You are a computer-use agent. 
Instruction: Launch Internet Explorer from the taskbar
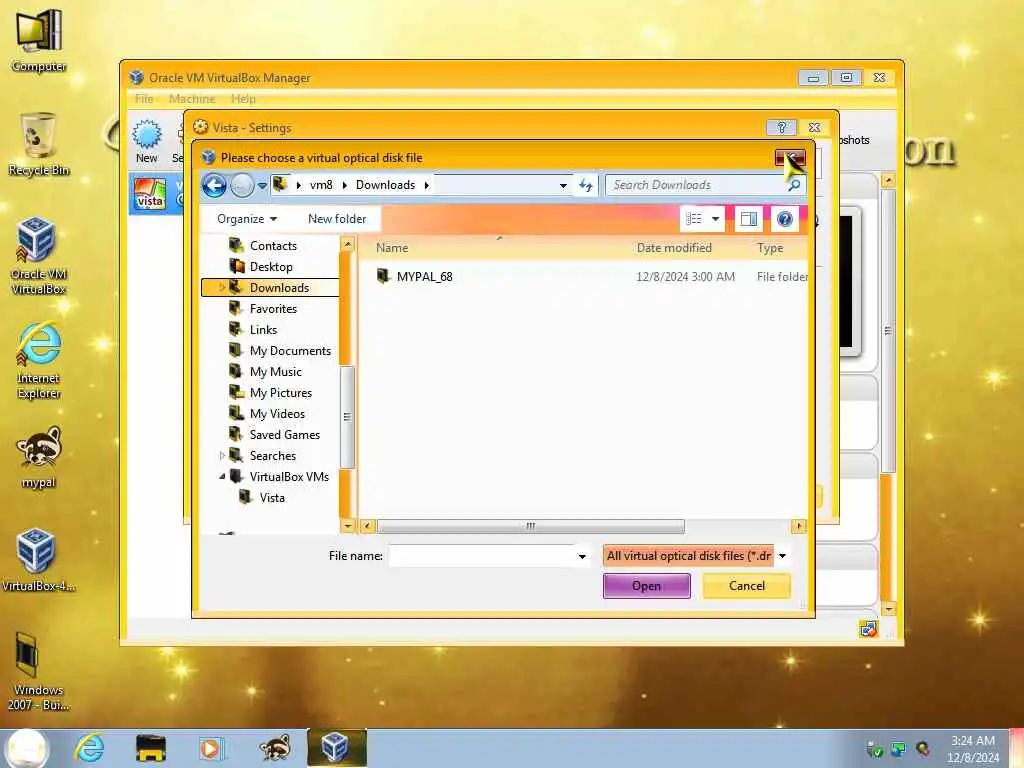tap(89, 748)
